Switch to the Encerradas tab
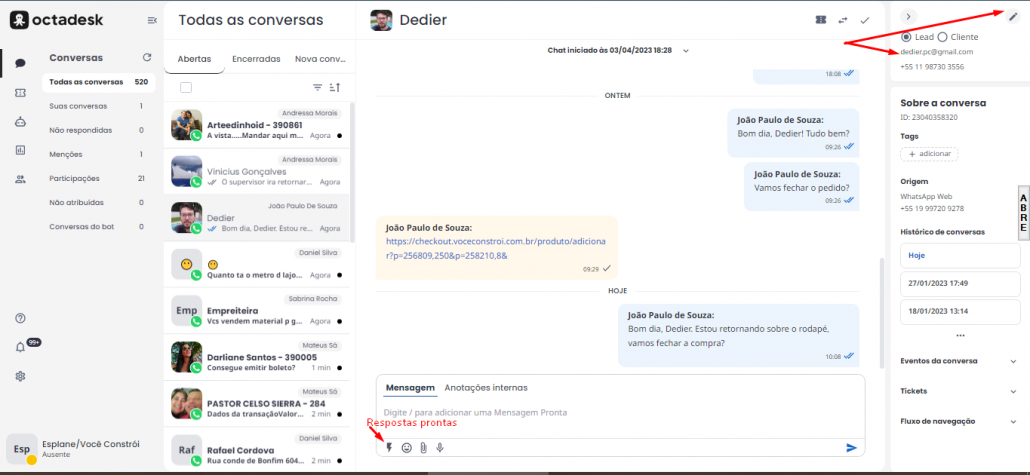 point(256,59)
